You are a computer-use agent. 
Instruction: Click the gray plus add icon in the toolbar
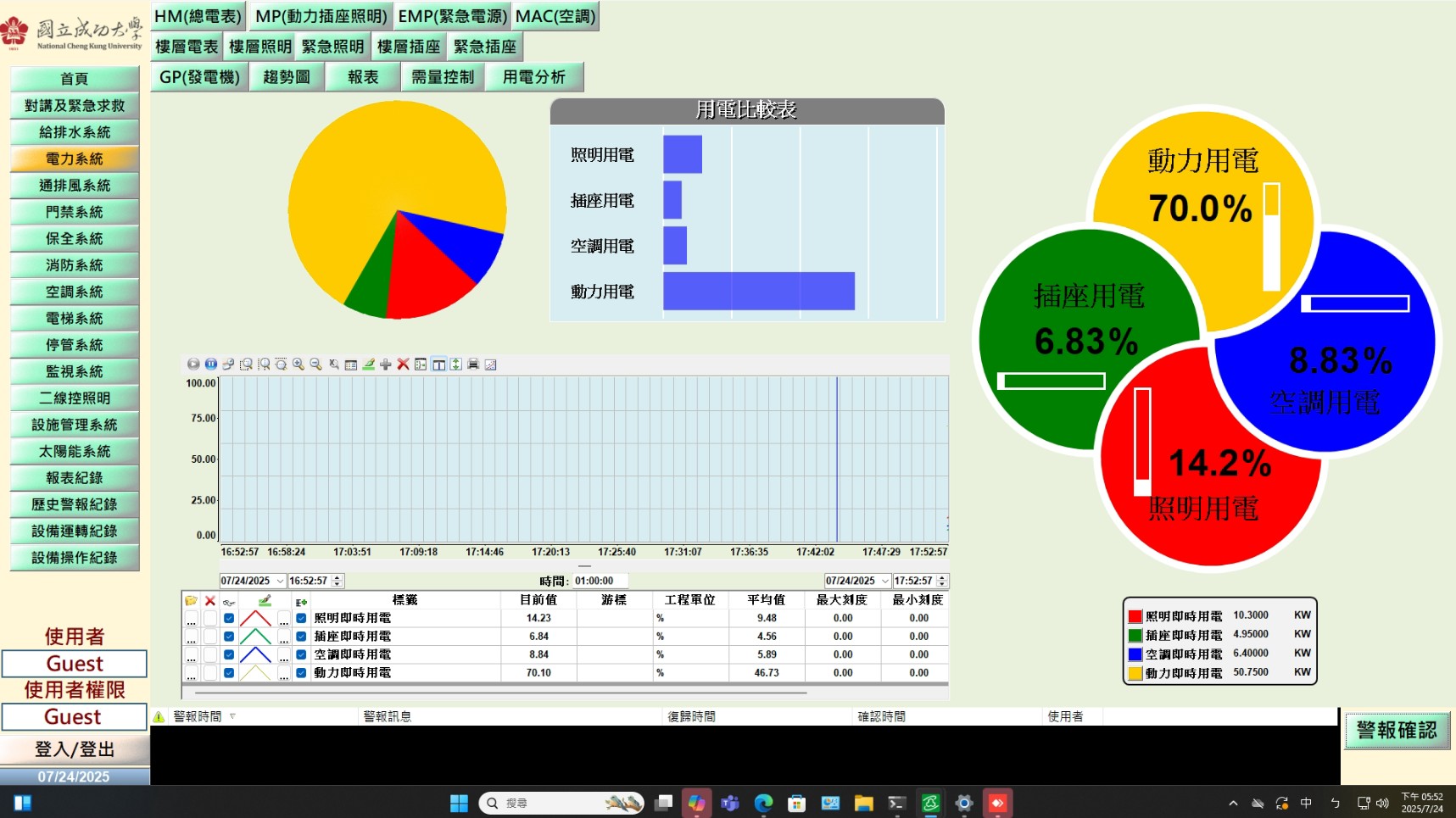386,364
